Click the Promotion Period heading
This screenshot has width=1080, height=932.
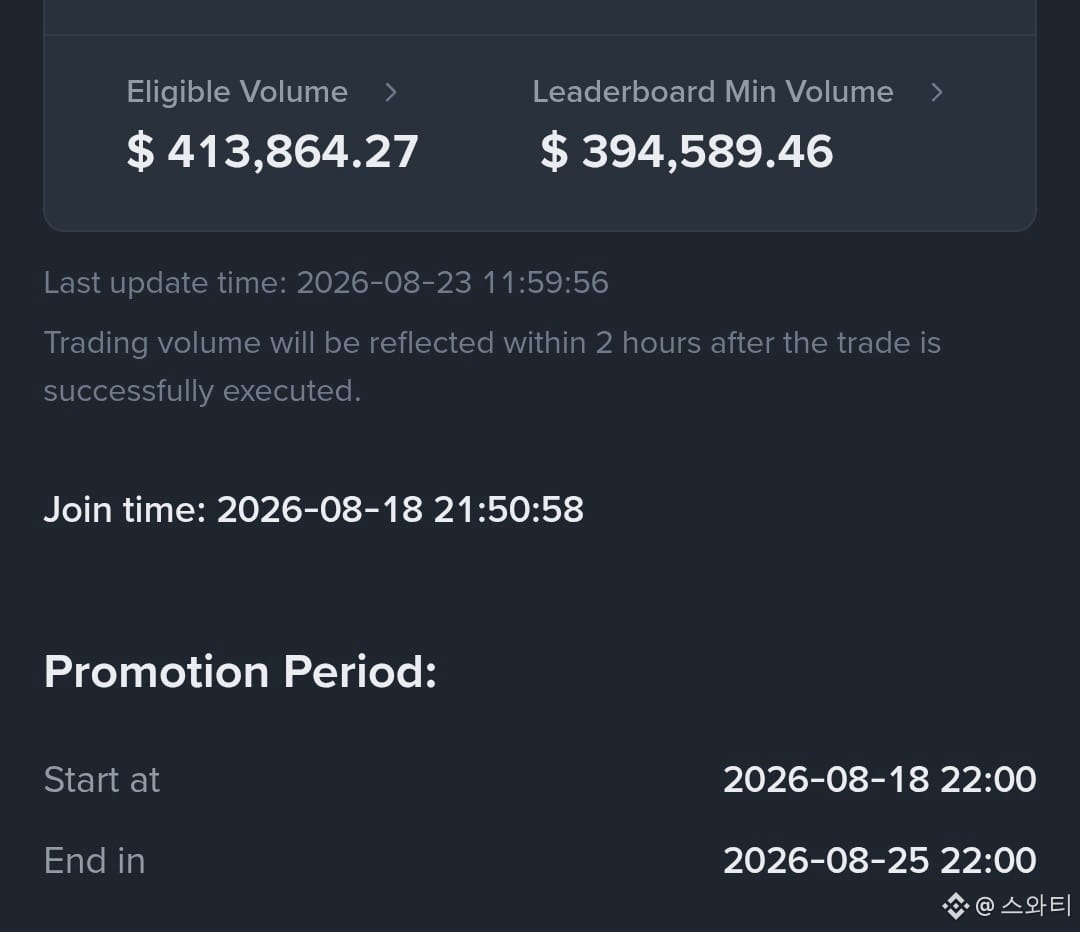(240, 672)
